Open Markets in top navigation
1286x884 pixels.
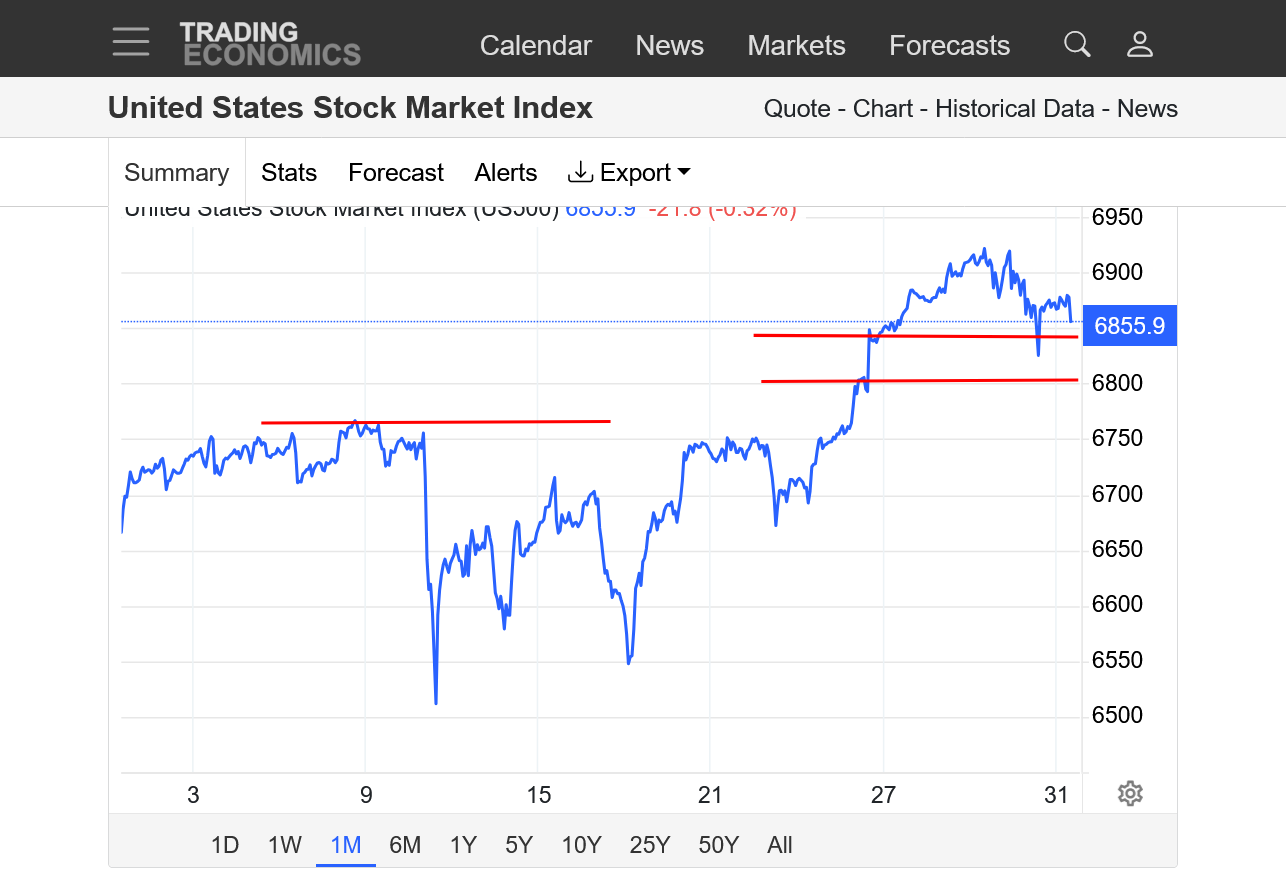click(x=796, y=46)
